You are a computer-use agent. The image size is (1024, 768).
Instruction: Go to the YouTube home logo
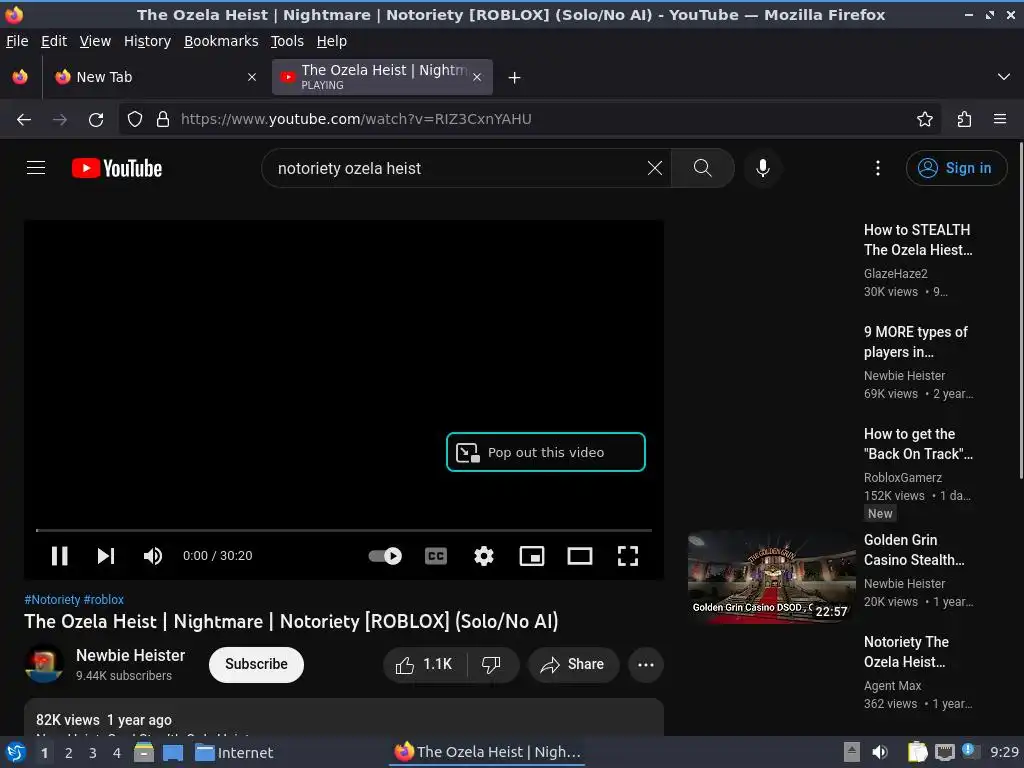[117, 168]
